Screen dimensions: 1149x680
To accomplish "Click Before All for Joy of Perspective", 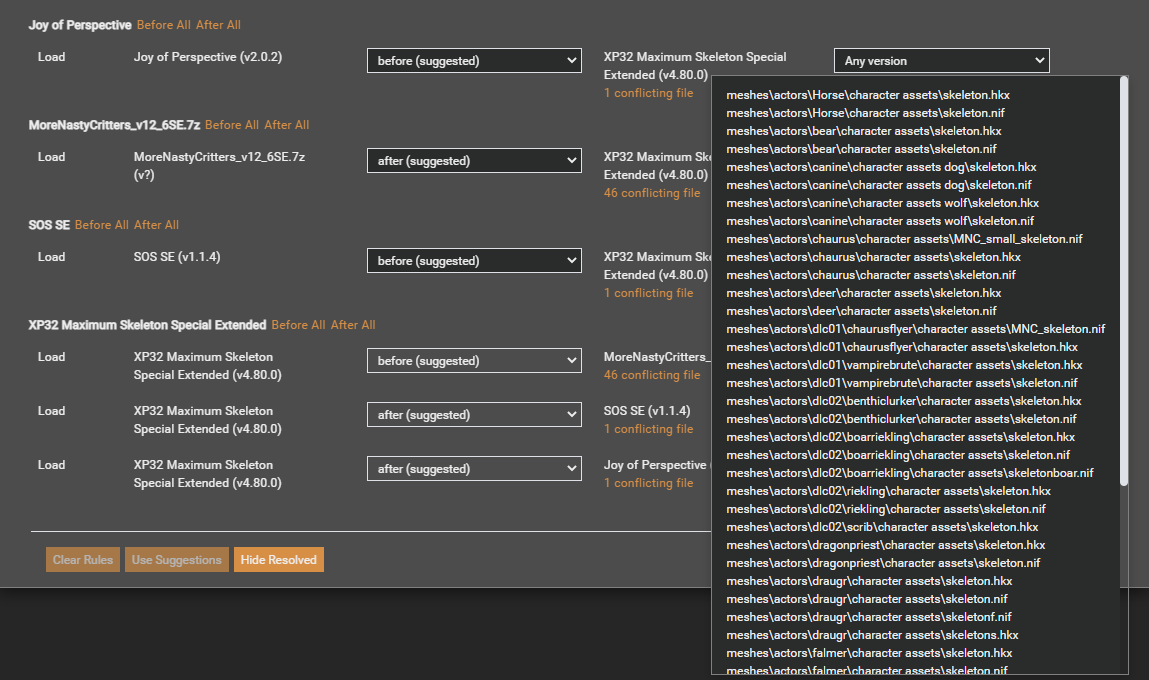I will click(x=163, y=25).
